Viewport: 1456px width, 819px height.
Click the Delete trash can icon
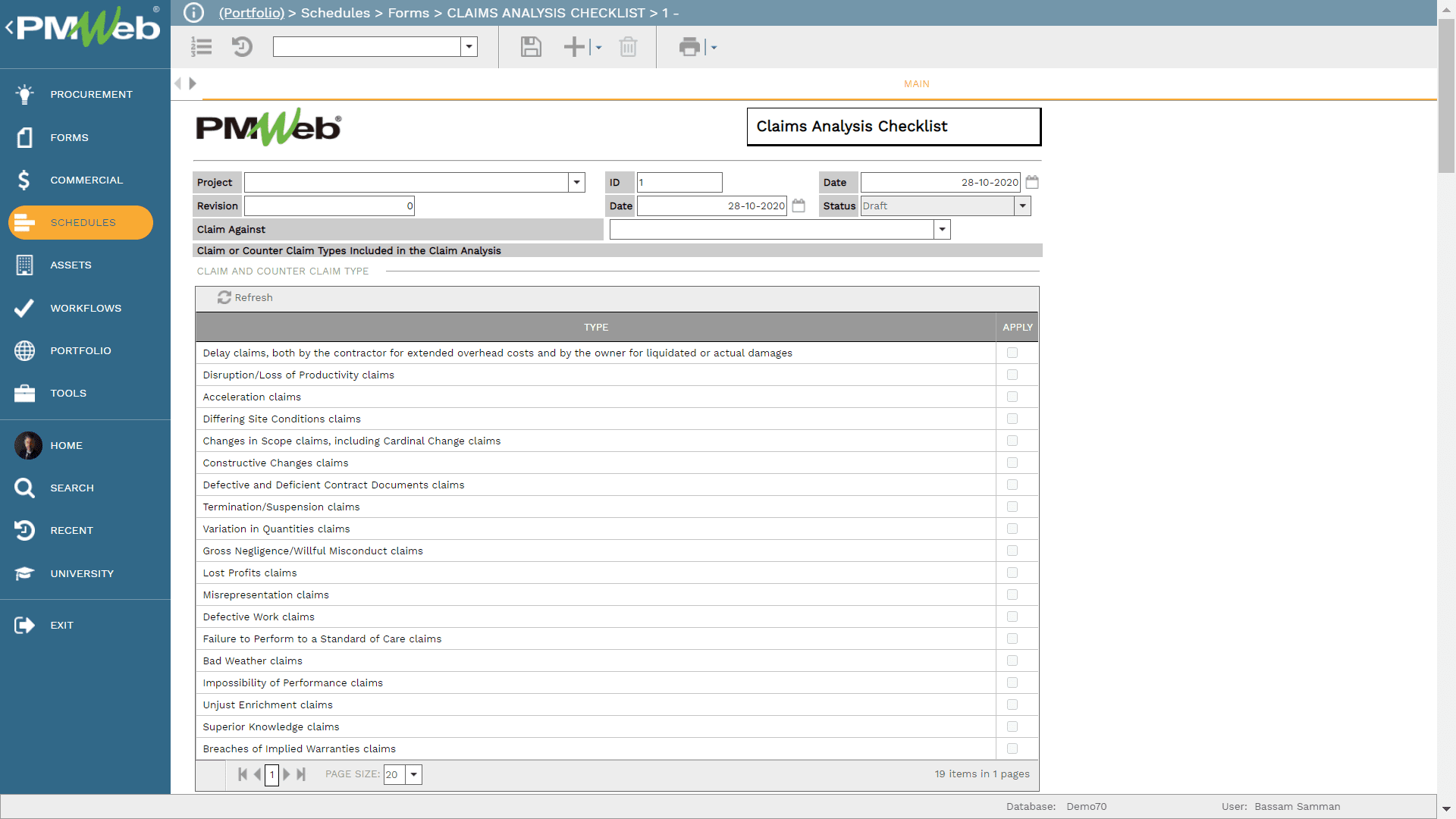pyautogui.click(x=628, y=47)
